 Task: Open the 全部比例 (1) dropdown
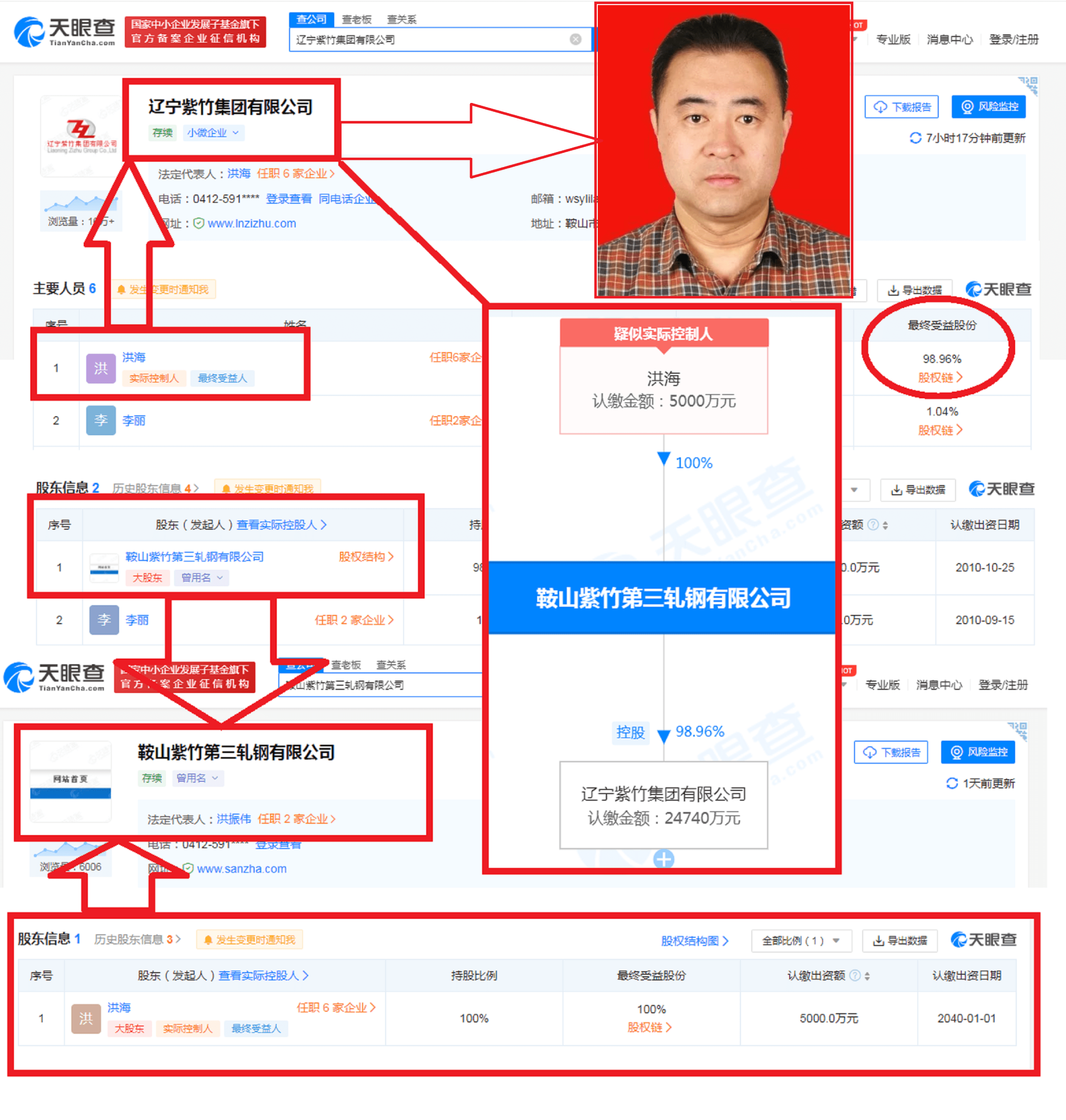(x=801, y=940)
